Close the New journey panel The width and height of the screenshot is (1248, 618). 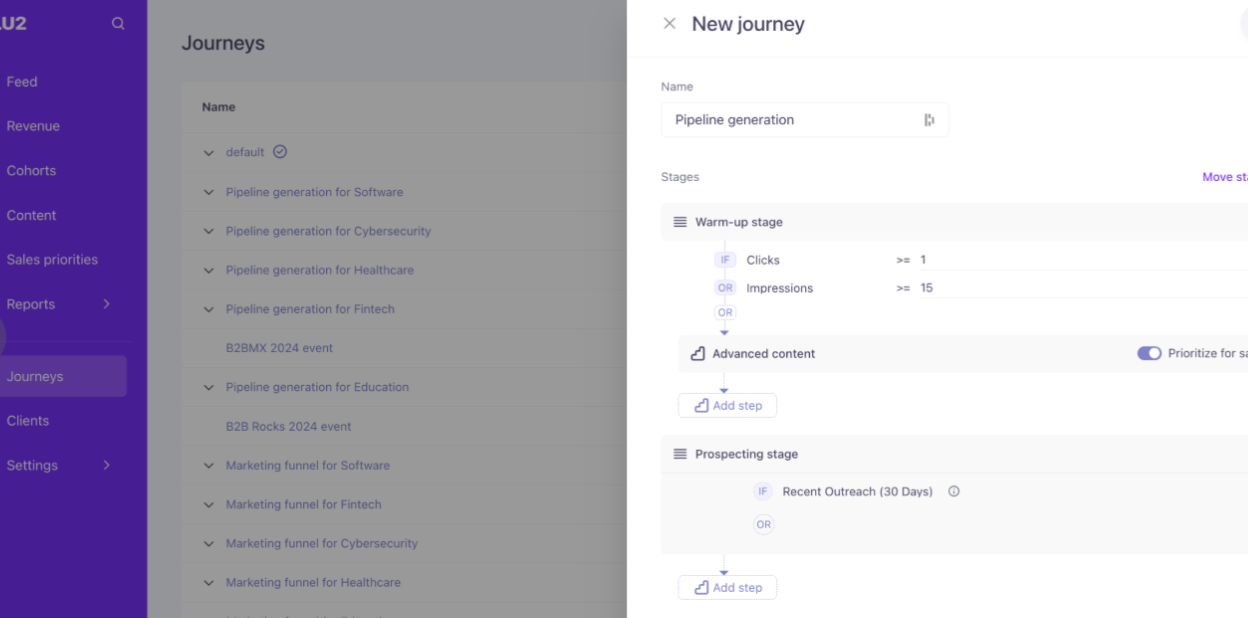click(x=669, y=24)
